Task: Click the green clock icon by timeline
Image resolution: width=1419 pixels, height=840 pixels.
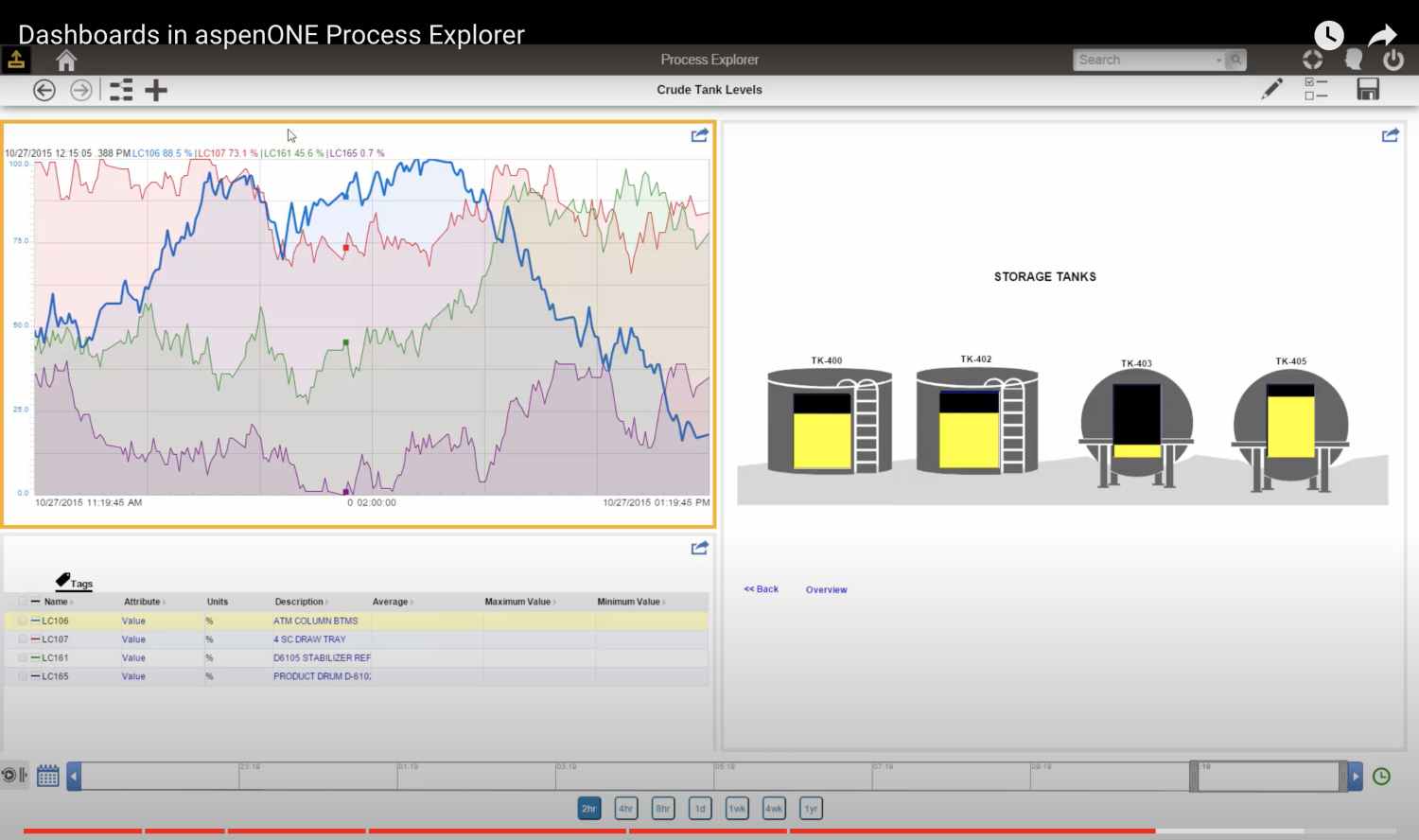Action: (x=1381, y=777)
